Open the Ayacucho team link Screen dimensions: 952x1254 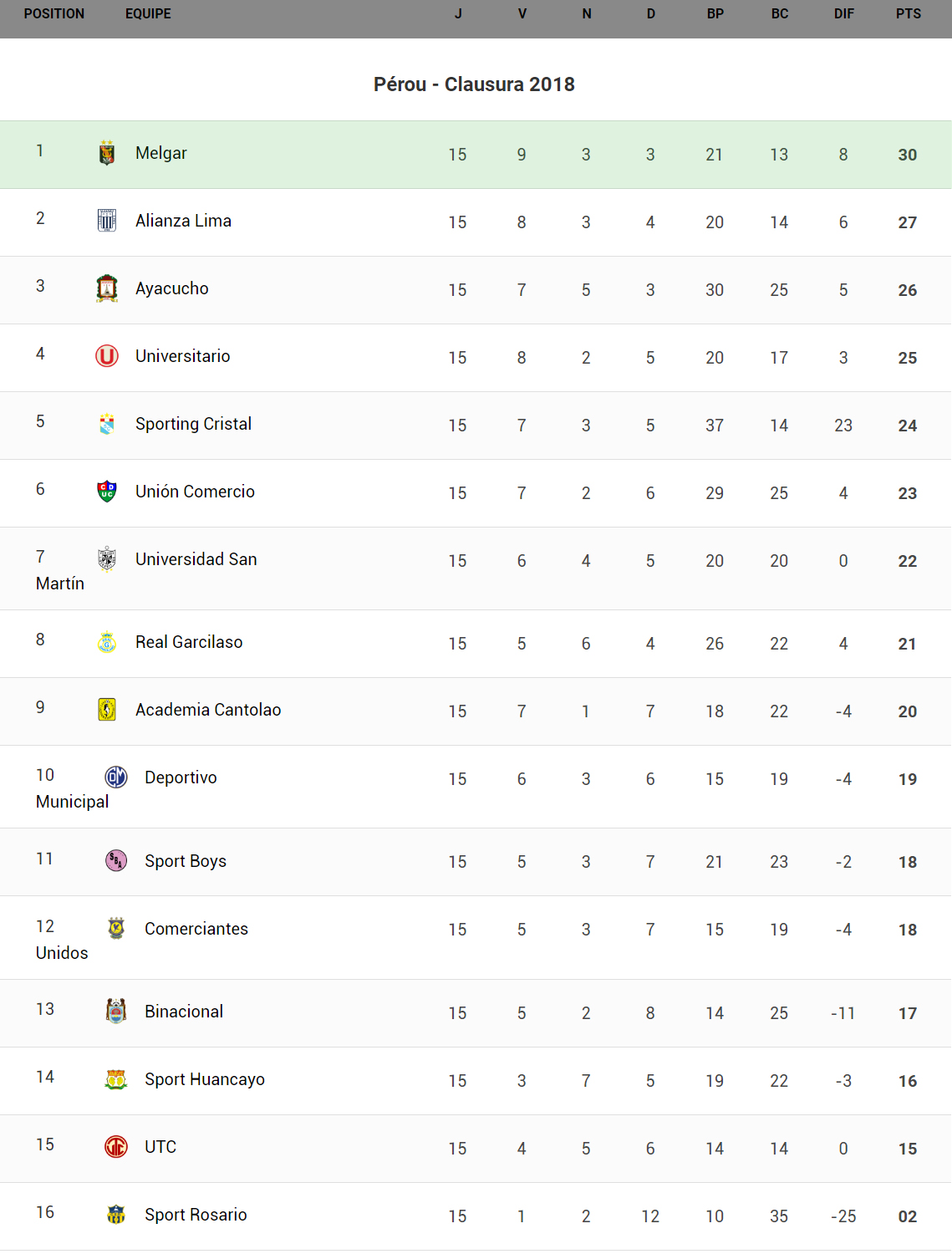coord(172,288)
